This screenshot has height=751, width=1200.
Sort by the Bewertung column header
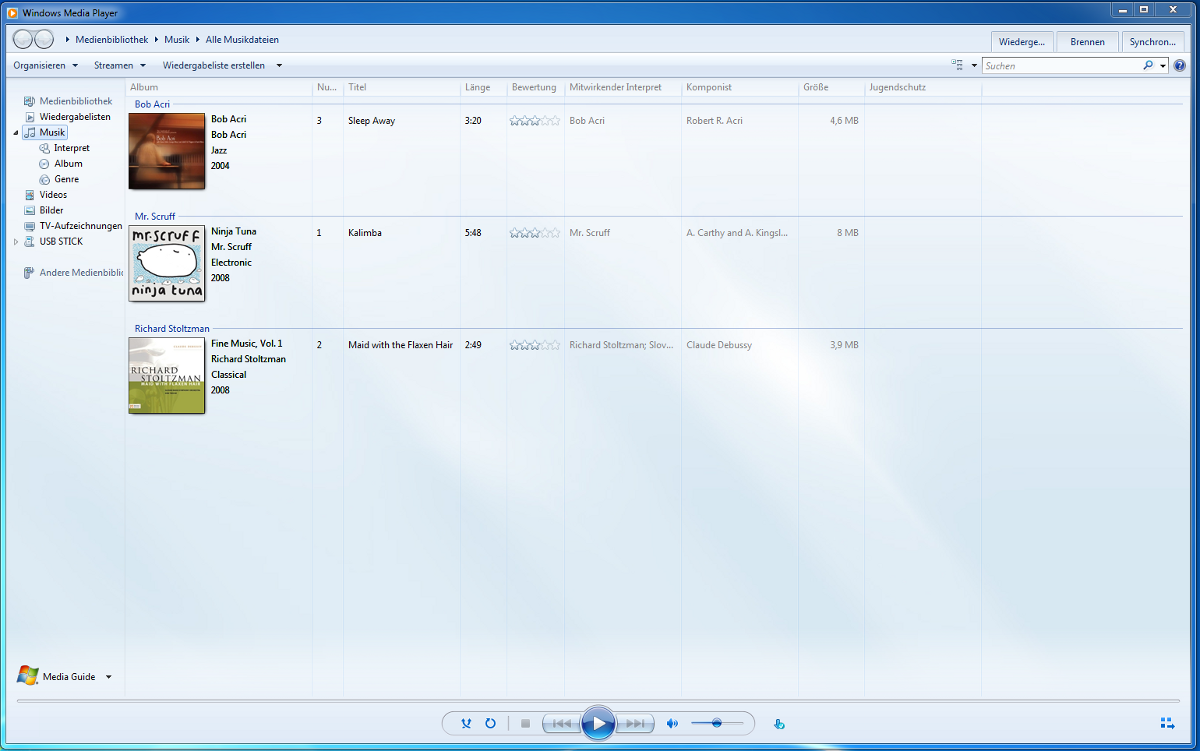[x=536, y=87]
